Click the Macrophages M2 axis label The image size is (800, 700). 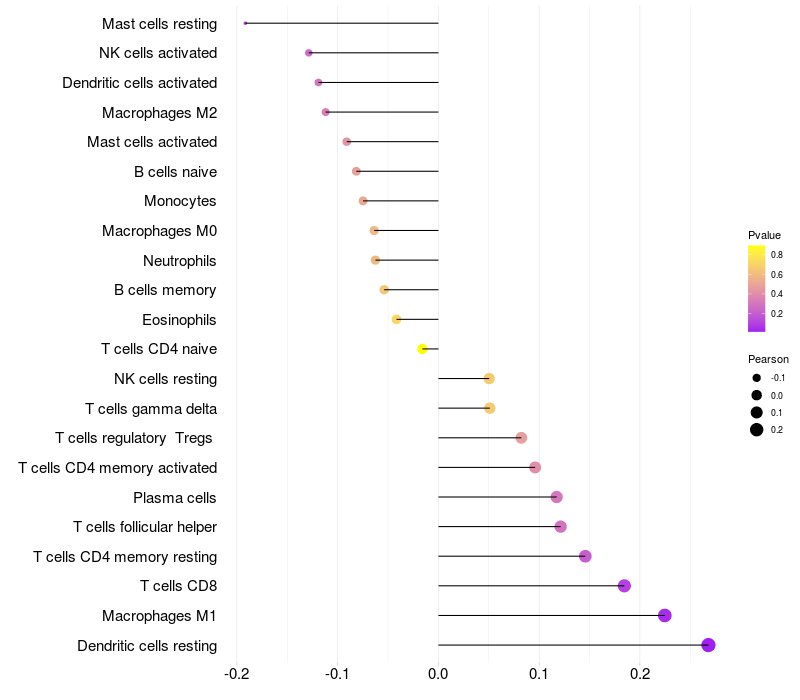(159, 113)
